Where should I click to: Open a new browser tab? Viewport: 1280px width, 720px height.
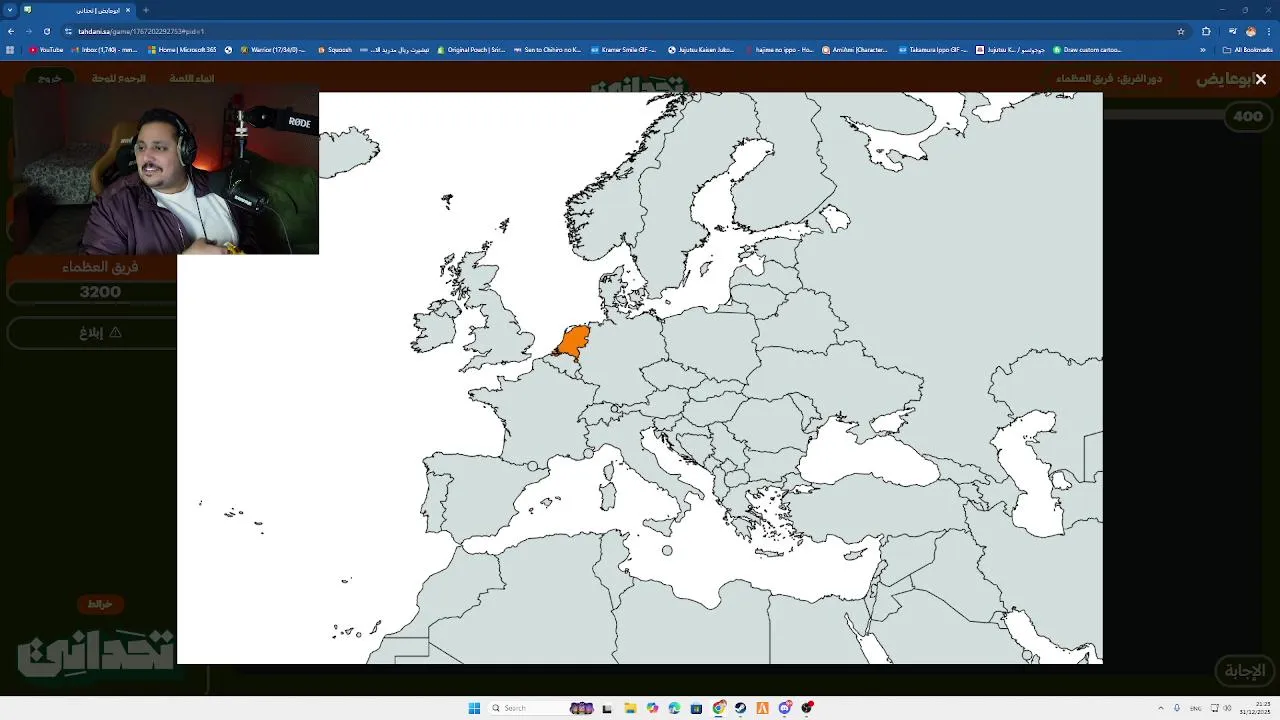click(146, 10)
